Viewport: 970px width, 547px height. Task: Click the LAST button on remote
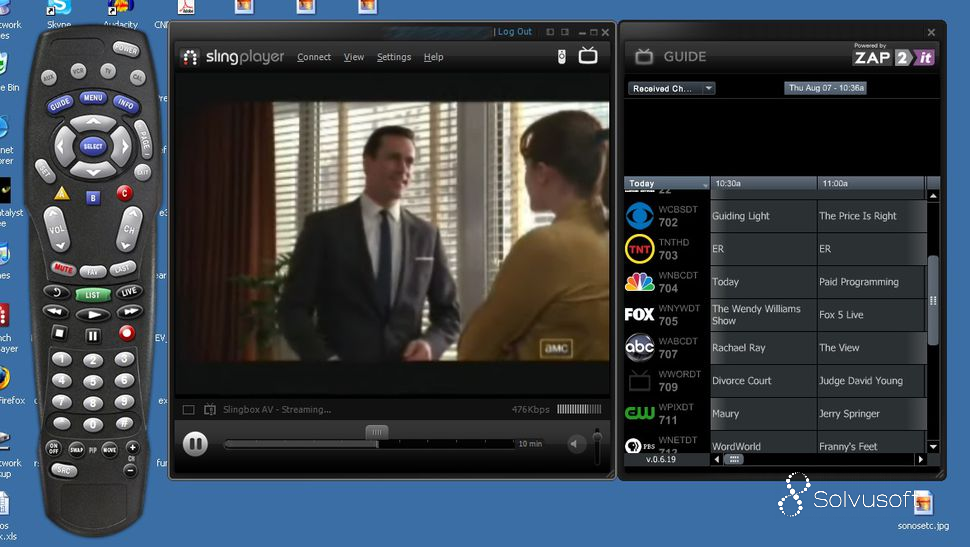[x=122, y=269]
